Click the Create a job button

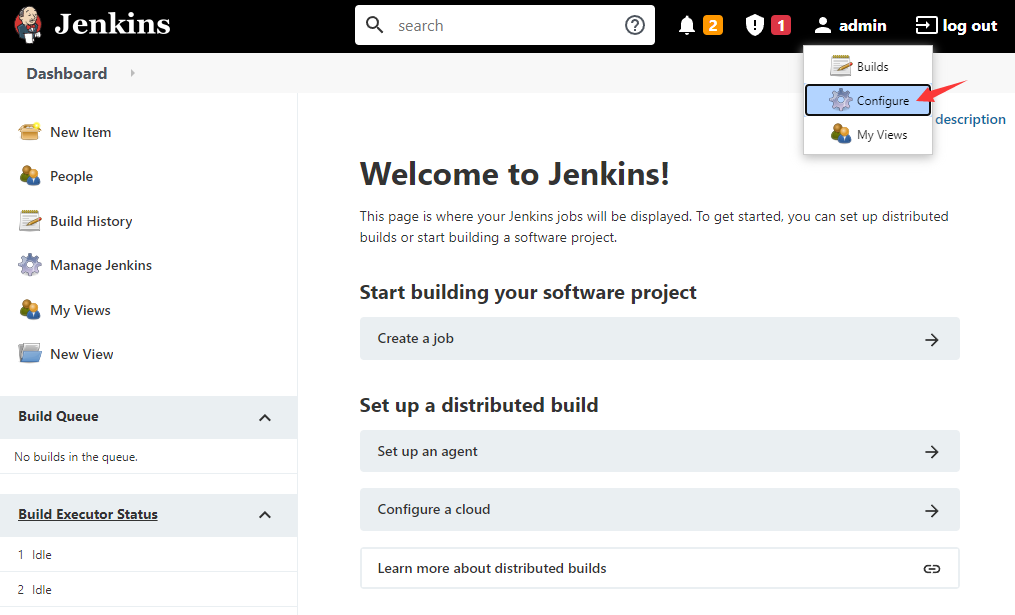[658, 338]
